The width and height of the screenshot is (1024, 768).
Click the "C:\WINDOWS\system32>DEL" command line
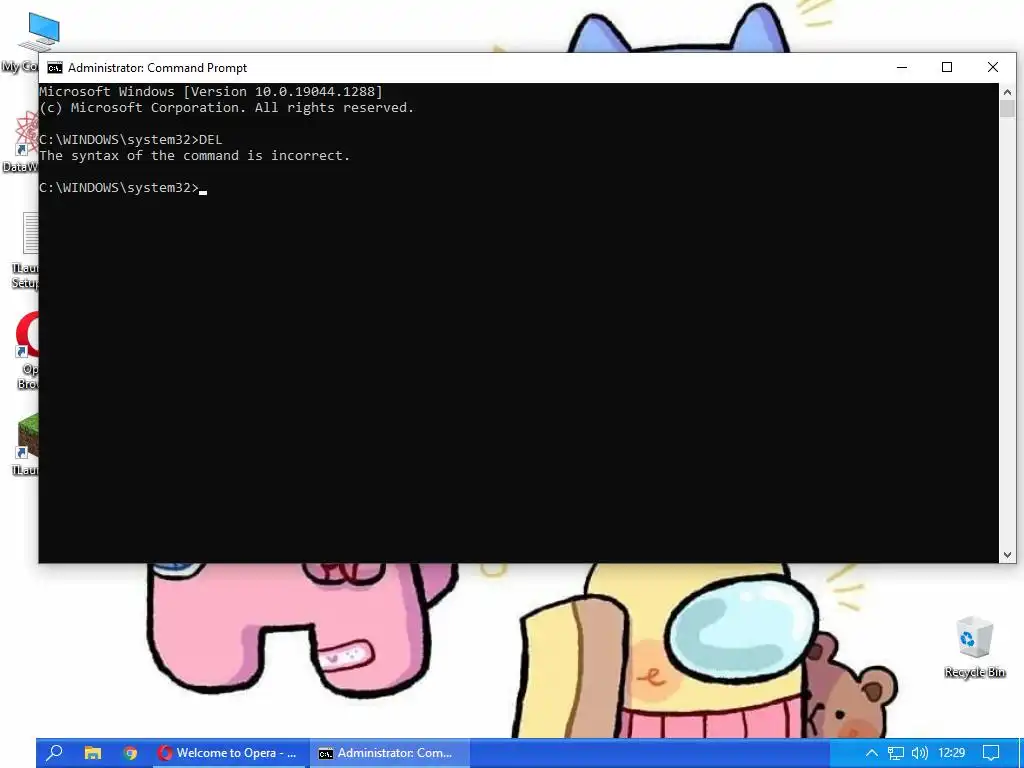[x=131, y=140]
